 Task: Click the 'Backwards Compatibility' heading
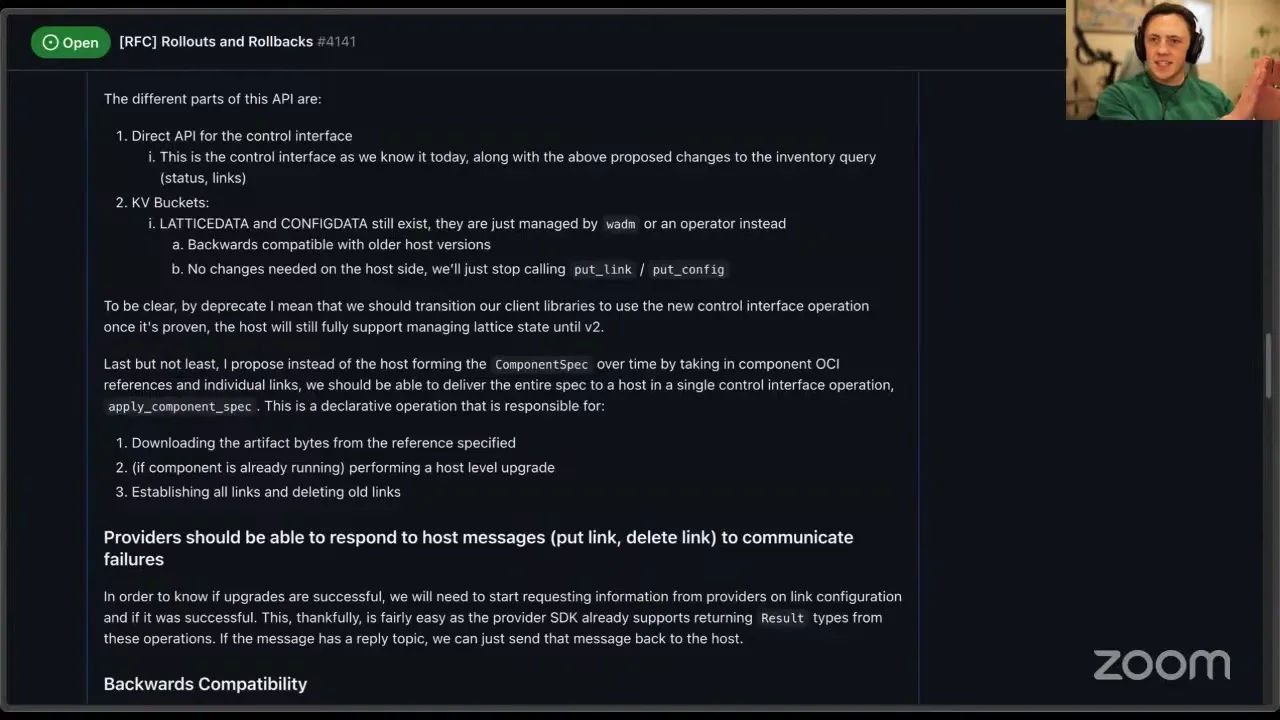pyautogui.click(x=205, y=684)
